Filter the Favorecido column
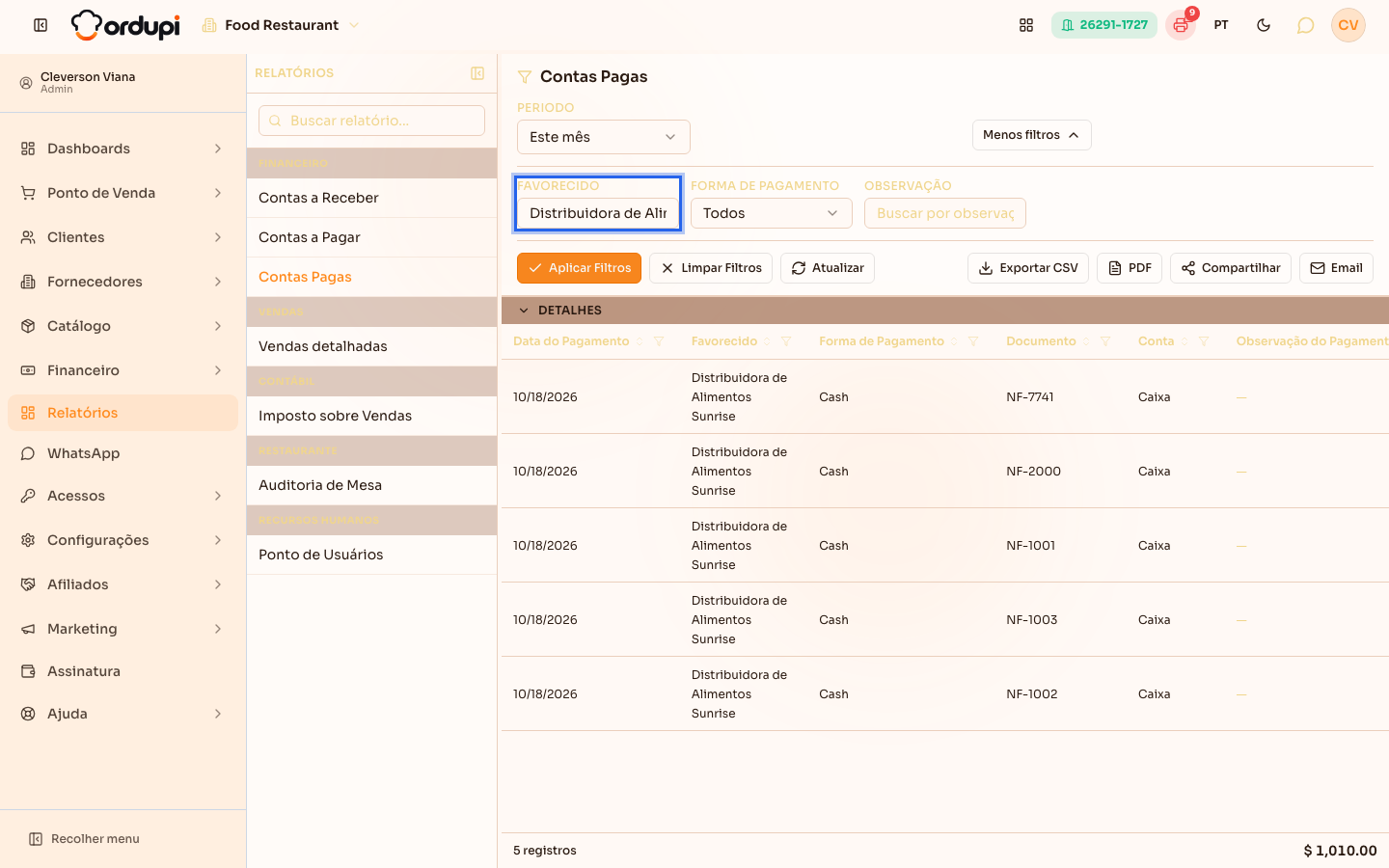The width and height of the screenshot is (1389, 868). [x=786, y=341]
